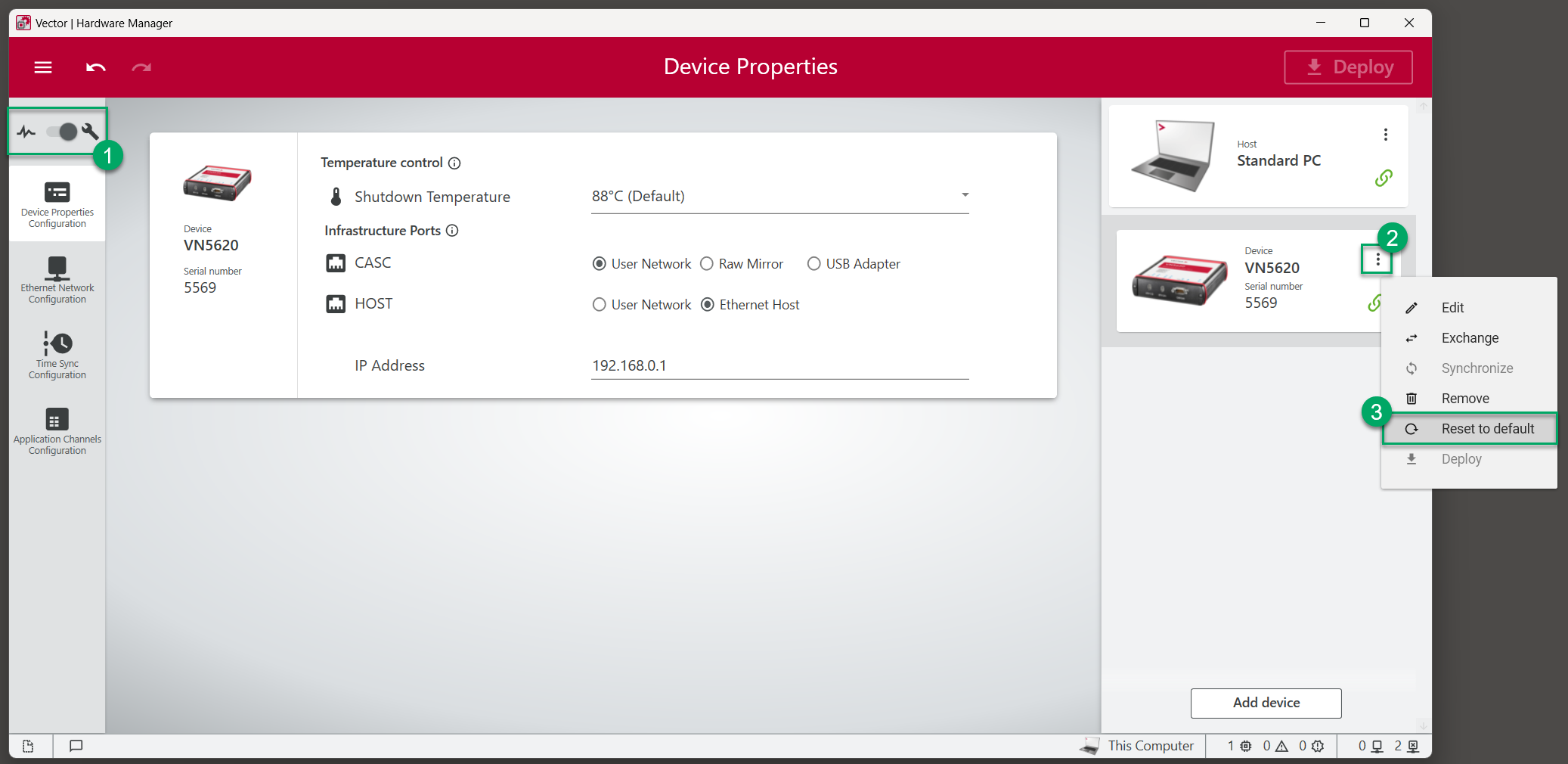Open the hamburger main menu
Image resolution: width=1568 pixels, height=764 pixels.
point(43,67)
